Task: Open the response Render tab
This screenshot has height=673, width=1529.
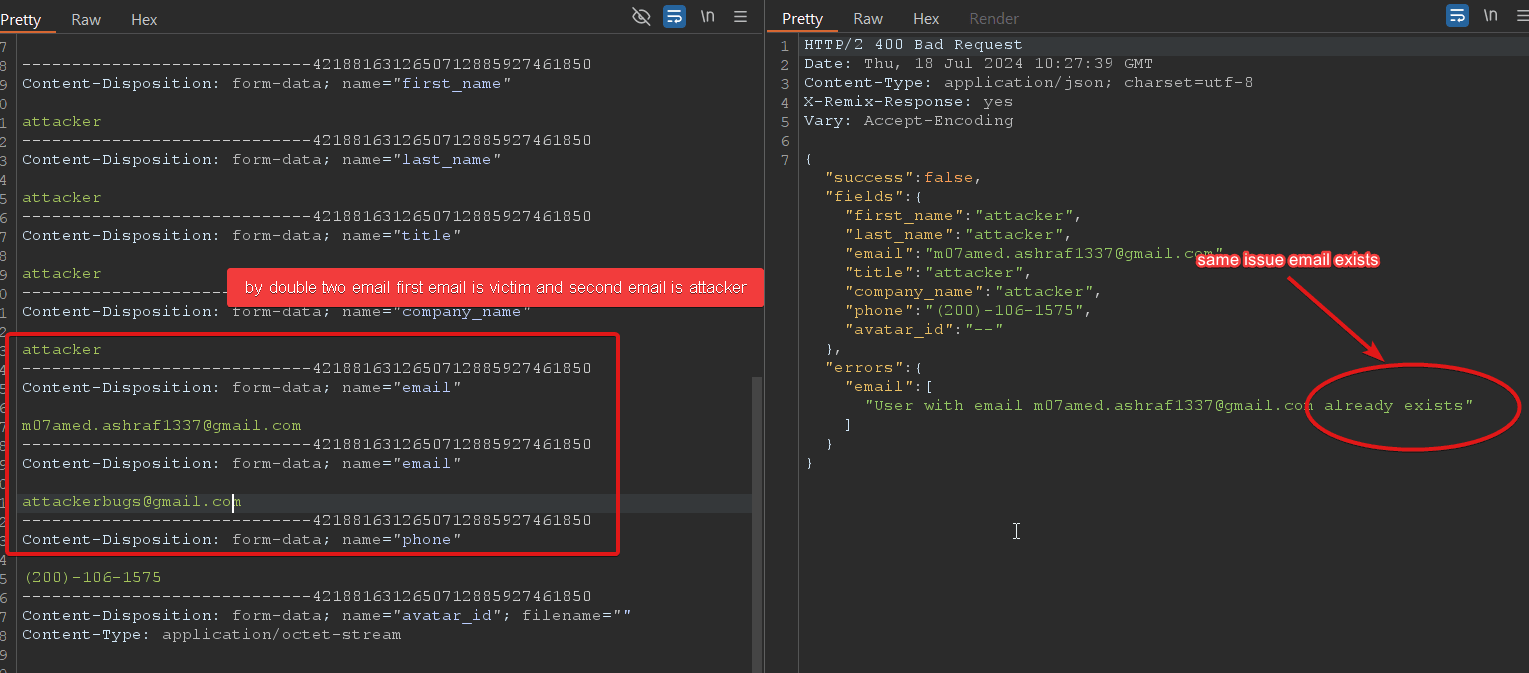Action: (x=994, y=19)
